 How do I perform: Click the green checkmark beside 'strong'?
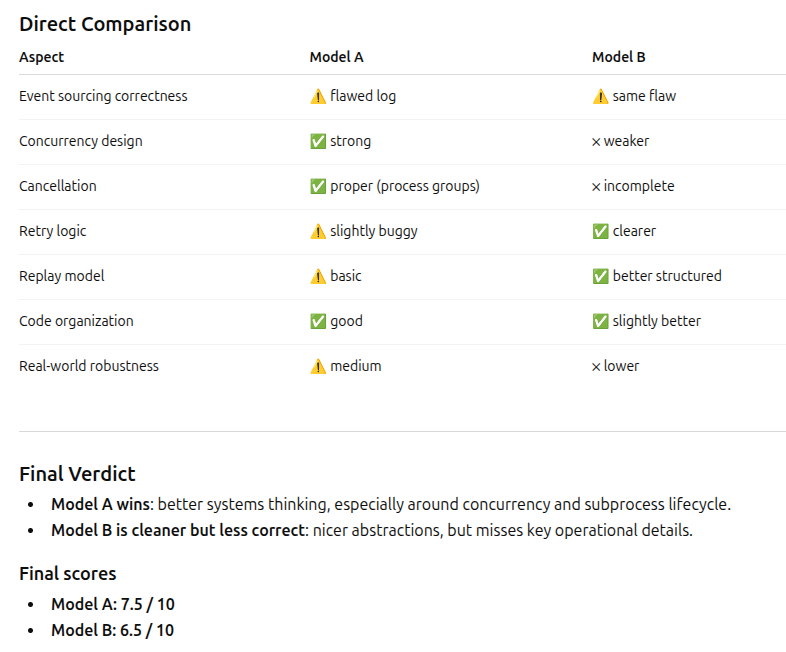pyautogui.click(x=318, y=142)
